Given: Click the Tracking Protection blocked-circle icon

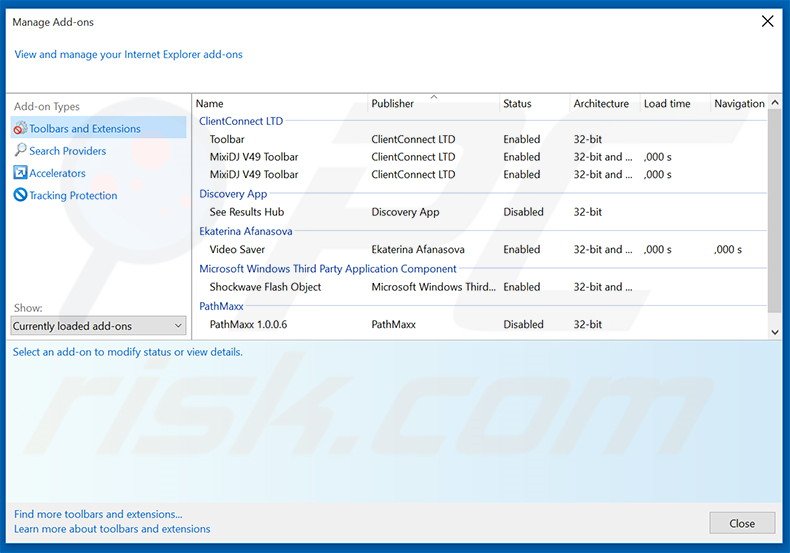Looking at the screenshot, I should click(x=20, y=195).
